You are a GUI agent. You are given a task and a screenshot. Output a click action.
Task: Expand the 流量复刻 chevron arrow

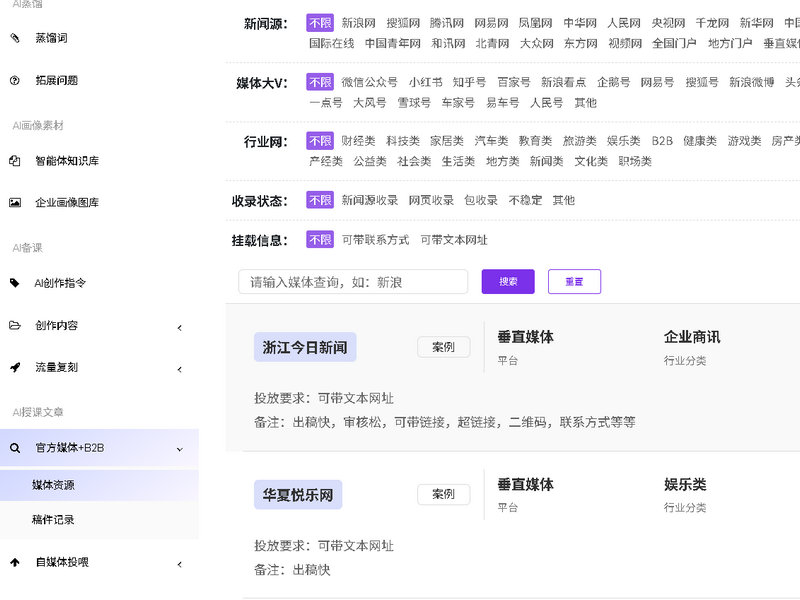[179, 368]
